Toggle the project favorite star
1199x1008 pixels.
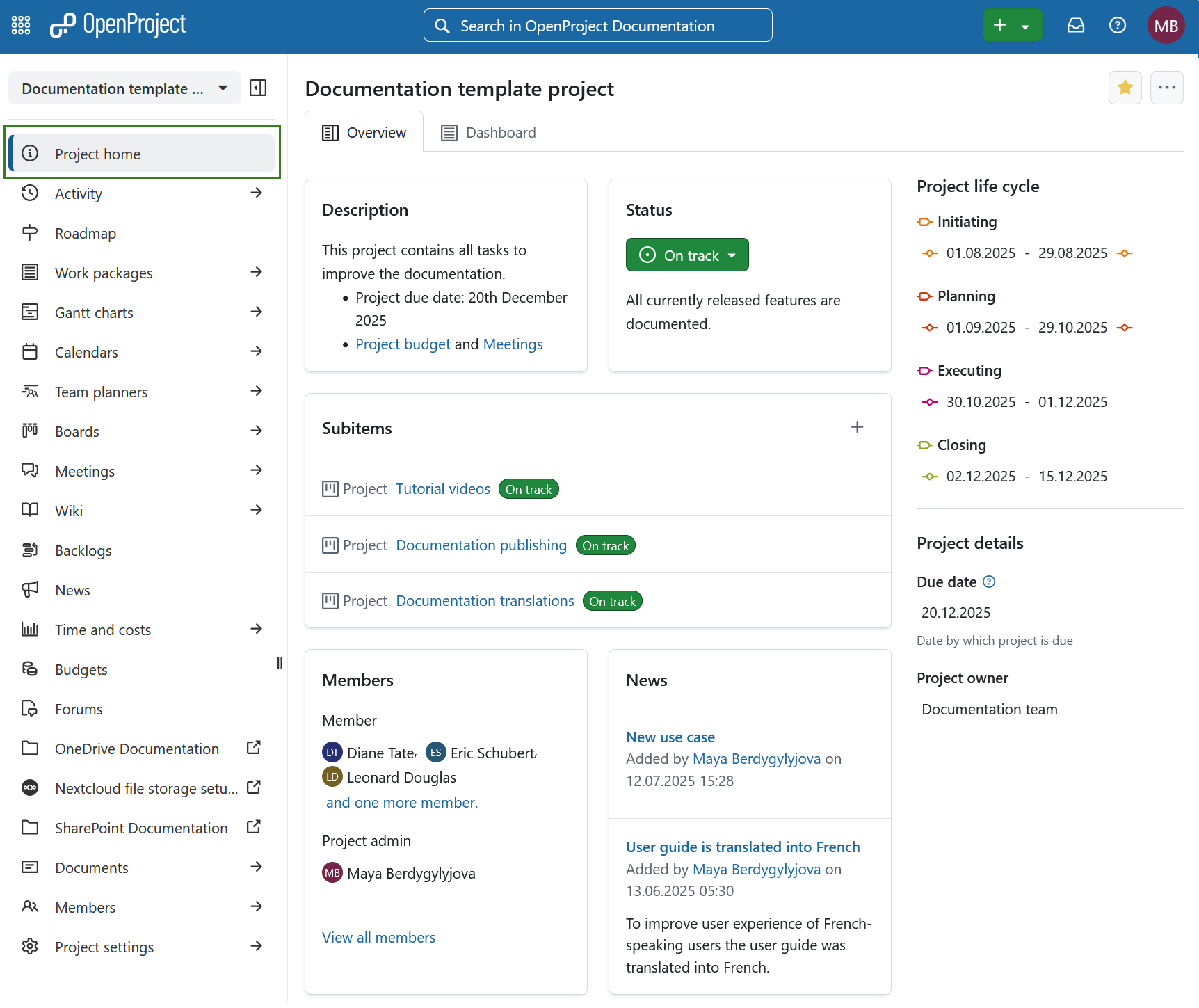[x=1125, y=88]
